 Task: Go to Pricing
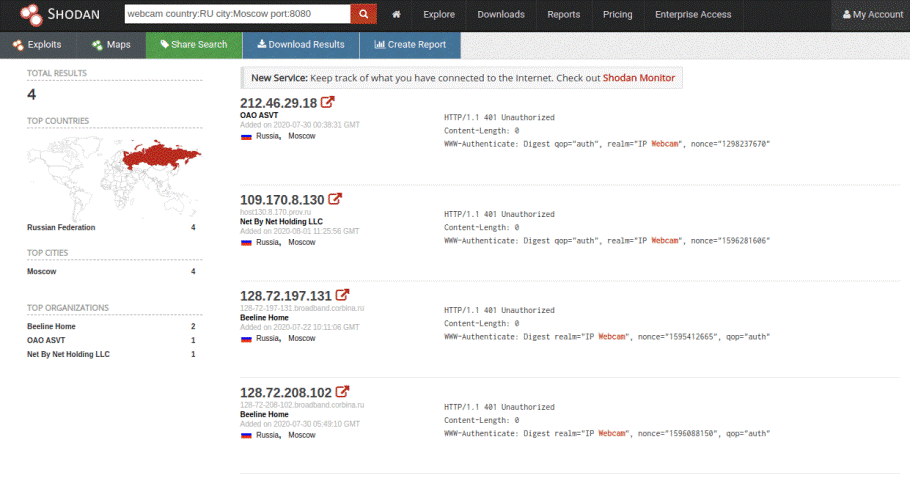click(x=618, y=15)
